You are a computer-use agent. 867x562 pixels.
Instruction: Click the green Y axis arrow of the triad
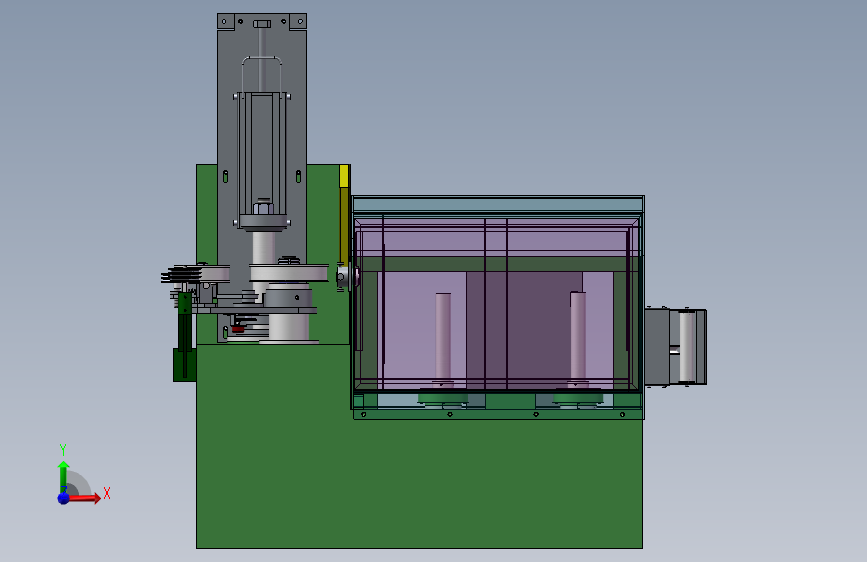point(63,476)
